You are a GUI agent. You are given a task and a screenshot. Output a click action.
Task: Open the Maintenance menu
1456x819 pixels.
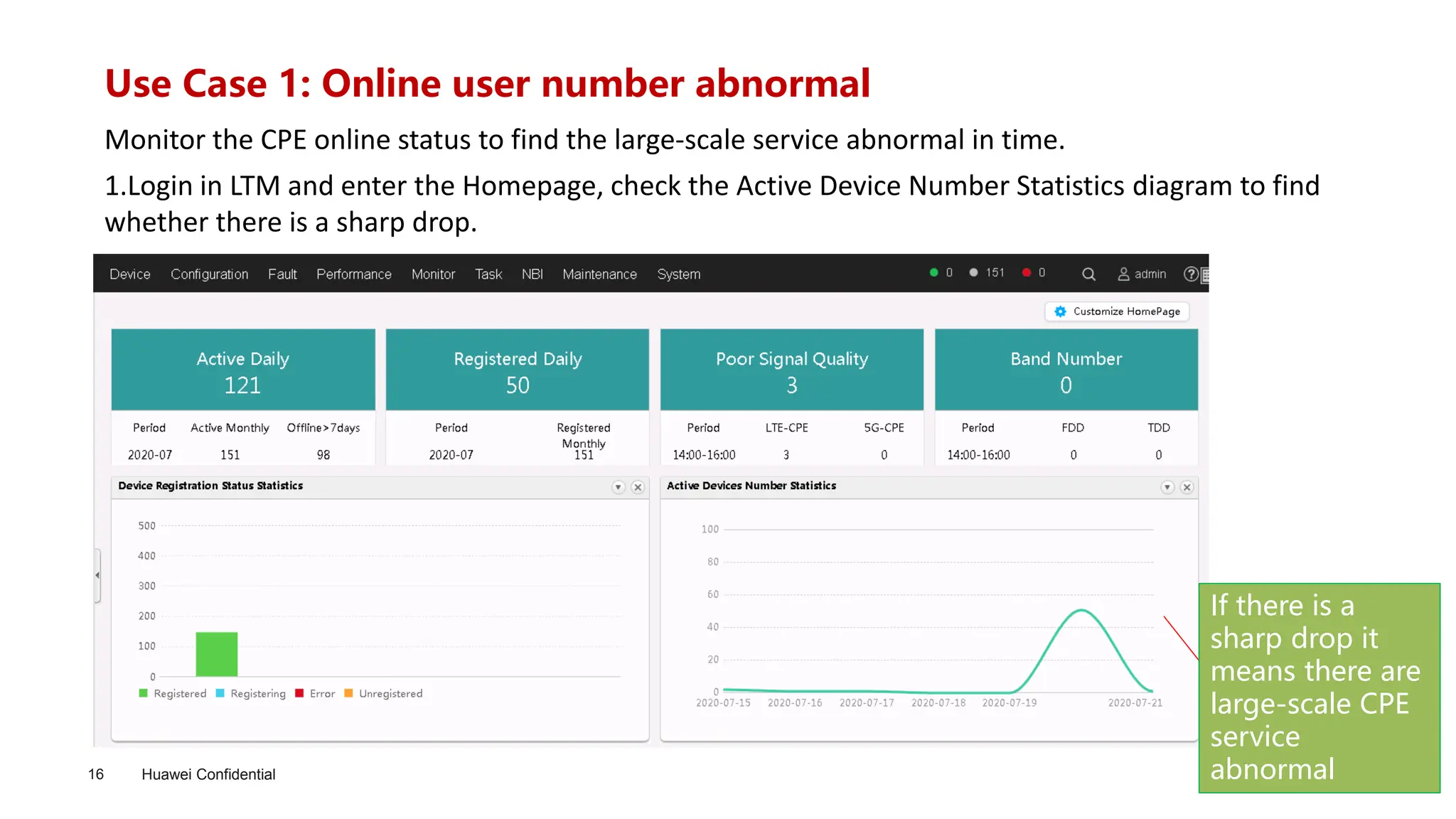[x=599, y=274]
